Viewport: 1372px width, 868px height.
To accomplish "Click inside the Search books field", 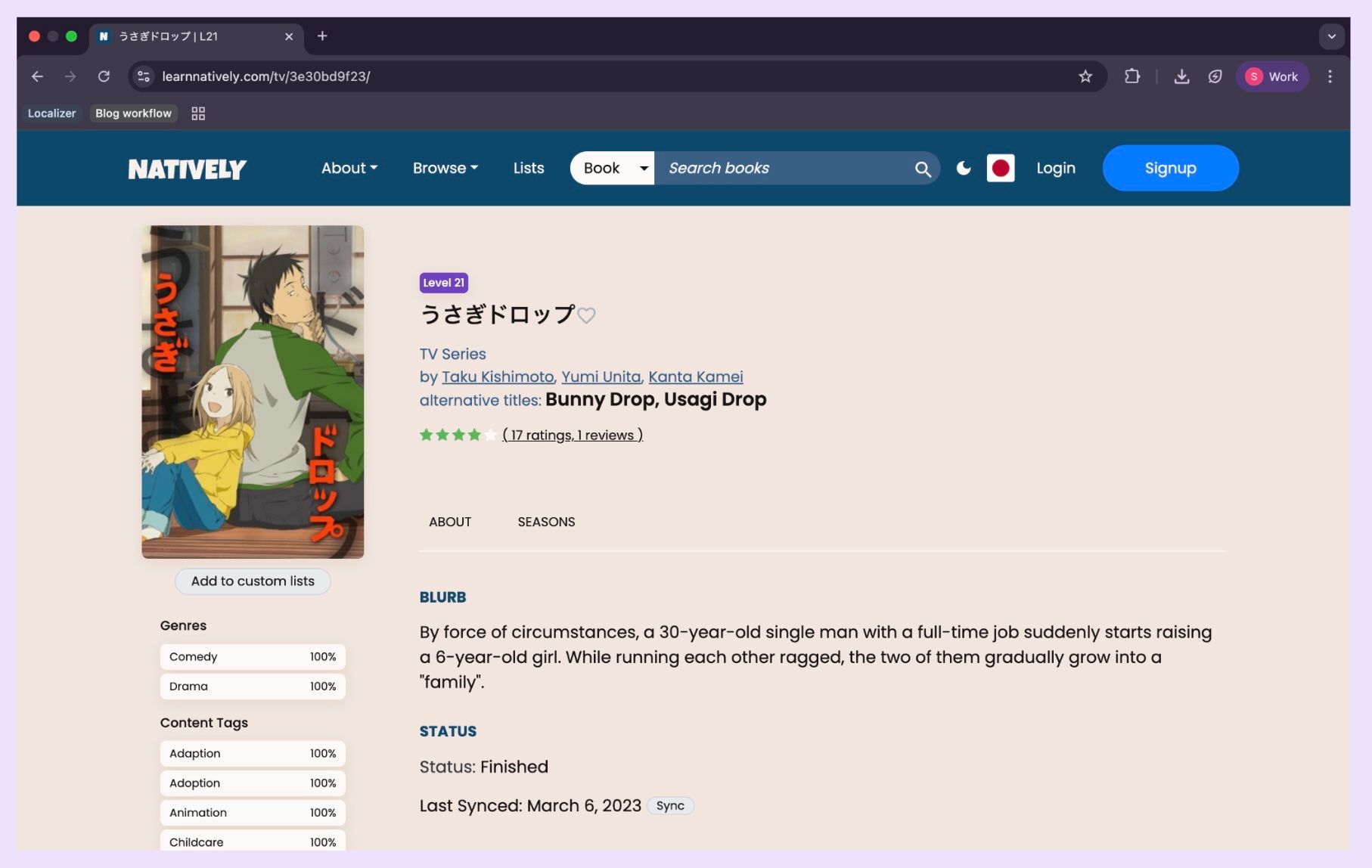I will (x=771, y=168).
